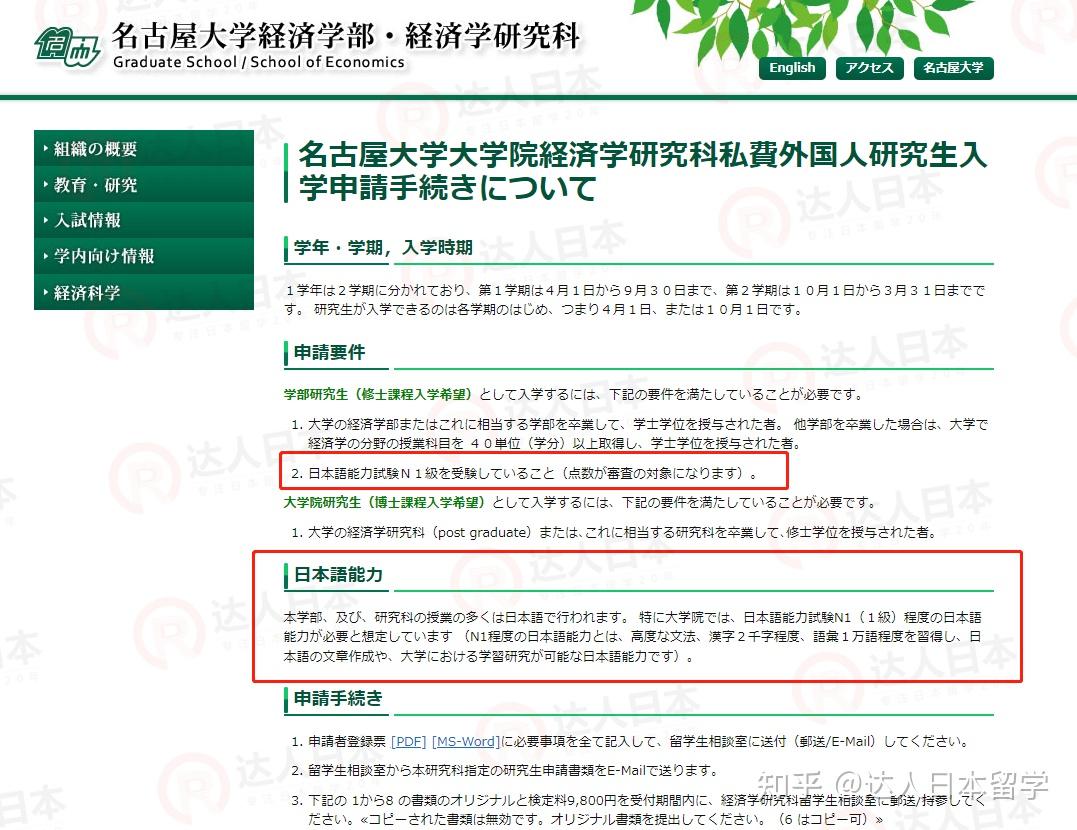
Task: Click the site title 名古屋大学経済学部・経済学研究科
Action: click(x=346, y=36)
